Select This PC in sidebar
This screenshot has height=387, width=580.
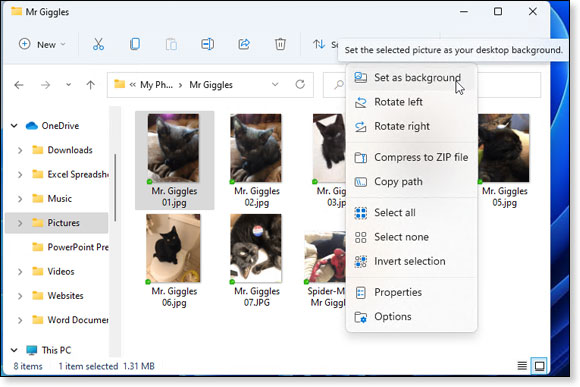click(x=48, y=350)
